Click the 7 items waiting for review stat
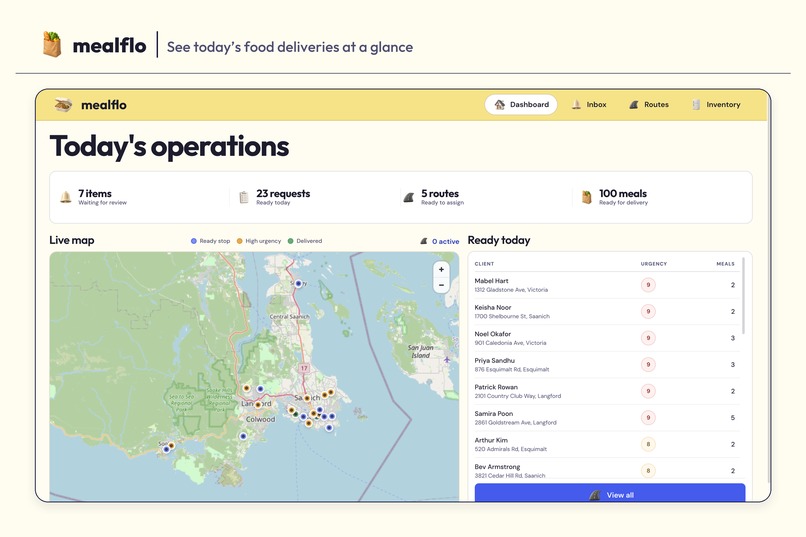The height and width of the screenshot is (537, 806). pos(94,197)
